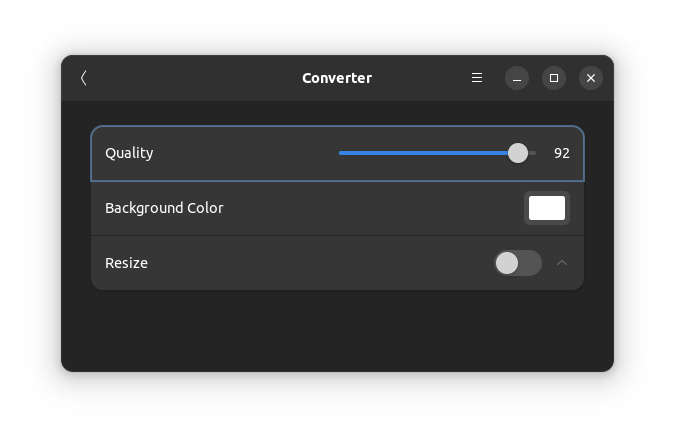Expand the Resize row chevron
The image size is (675, 439).
[561, 263]
